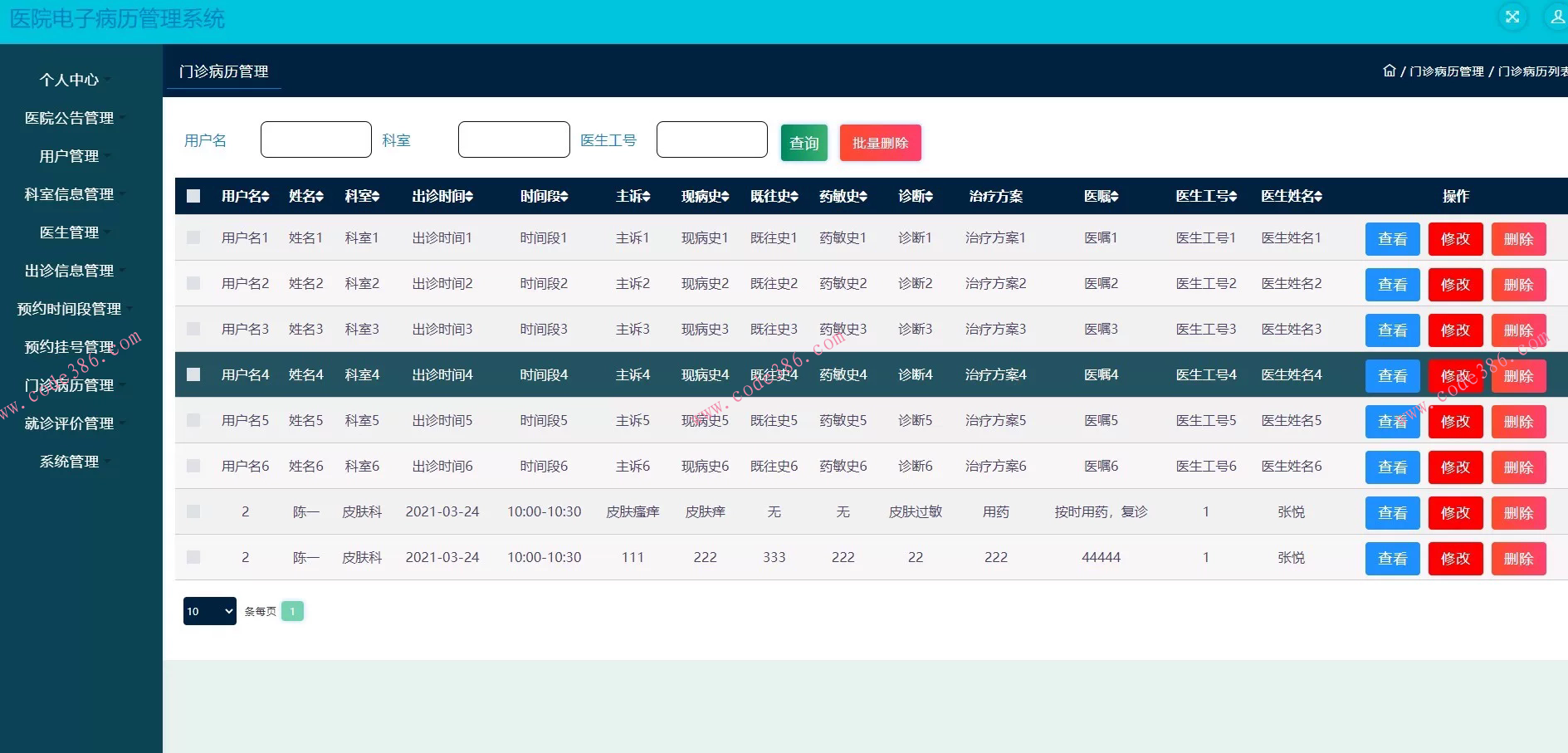Sort by 诊断 column sort icon
Viewport: 1568px width, 753px height.
point(929,197)
